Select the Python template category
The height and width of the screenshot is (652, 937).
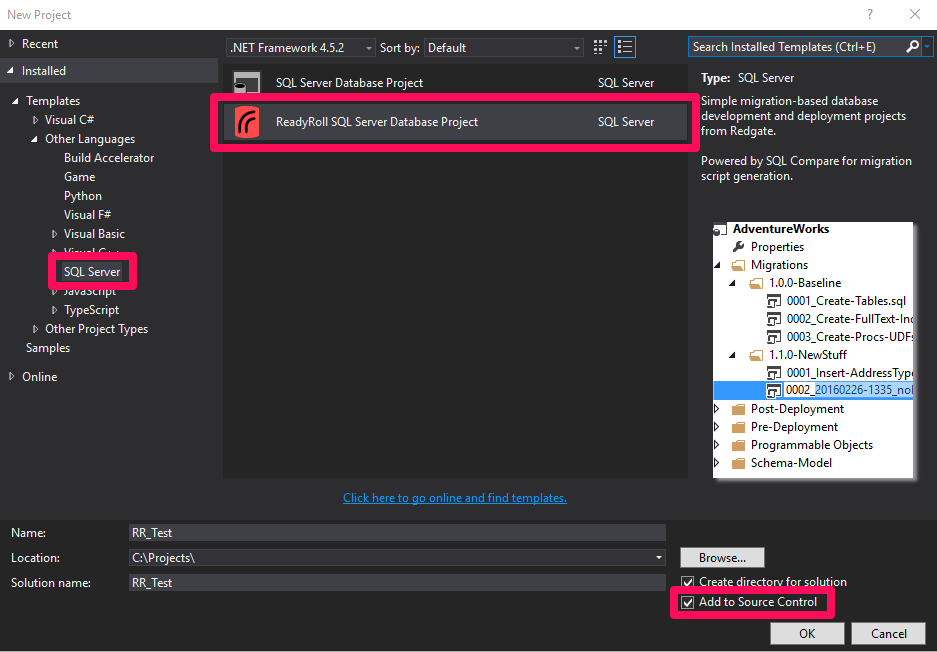[x=82, y=196]
